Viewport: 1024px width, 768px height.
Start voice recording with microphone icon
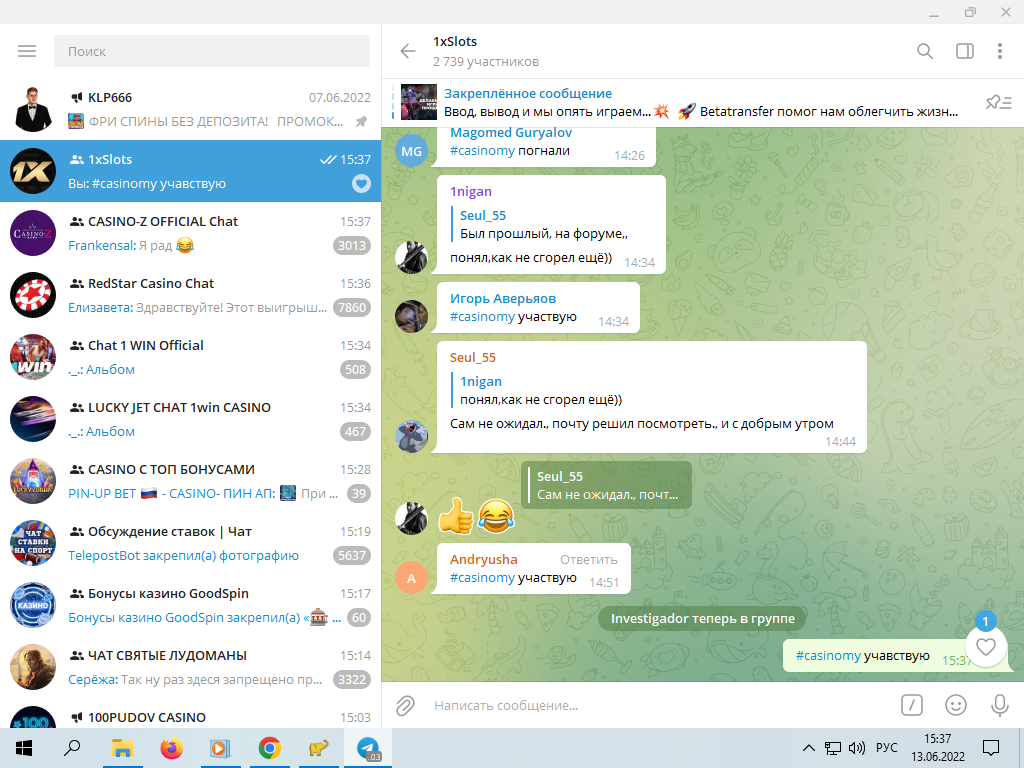999,705
